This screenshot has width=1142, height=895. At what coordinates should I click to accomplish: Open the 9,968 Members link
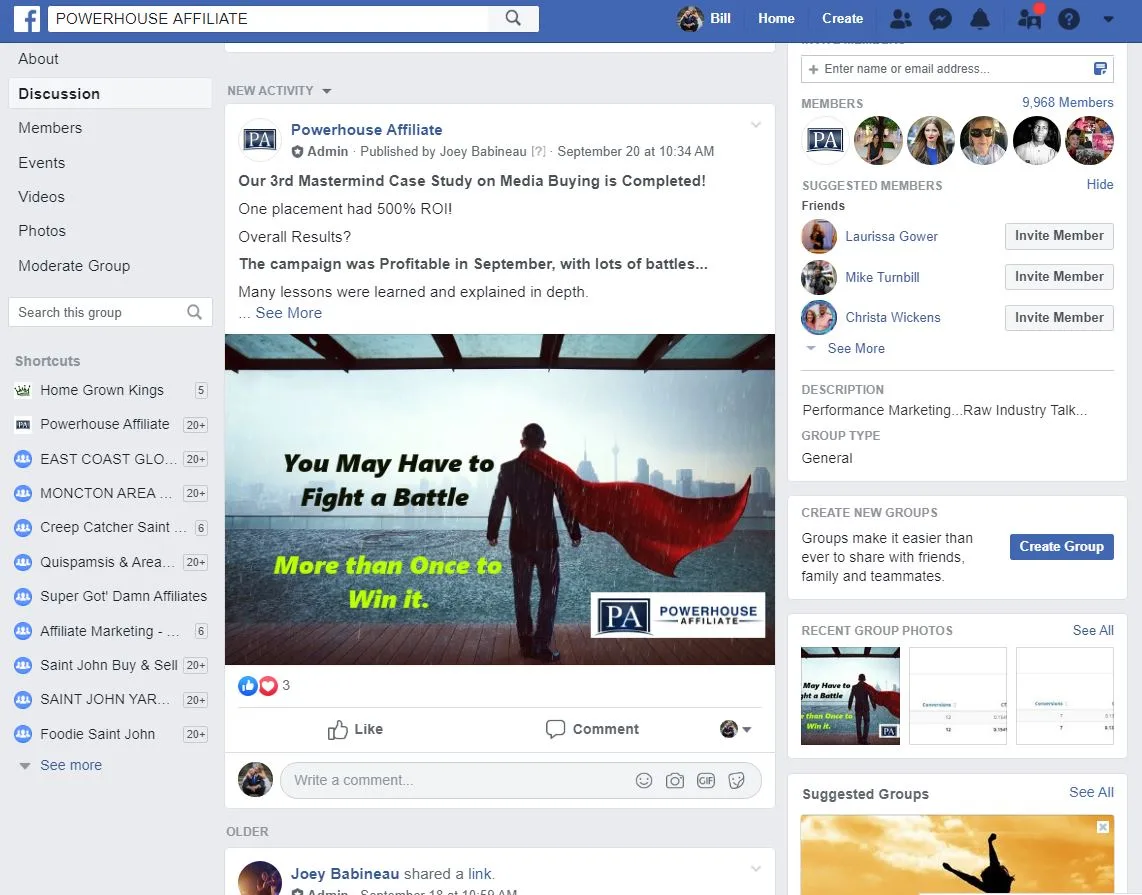(x=1067, y=103)
